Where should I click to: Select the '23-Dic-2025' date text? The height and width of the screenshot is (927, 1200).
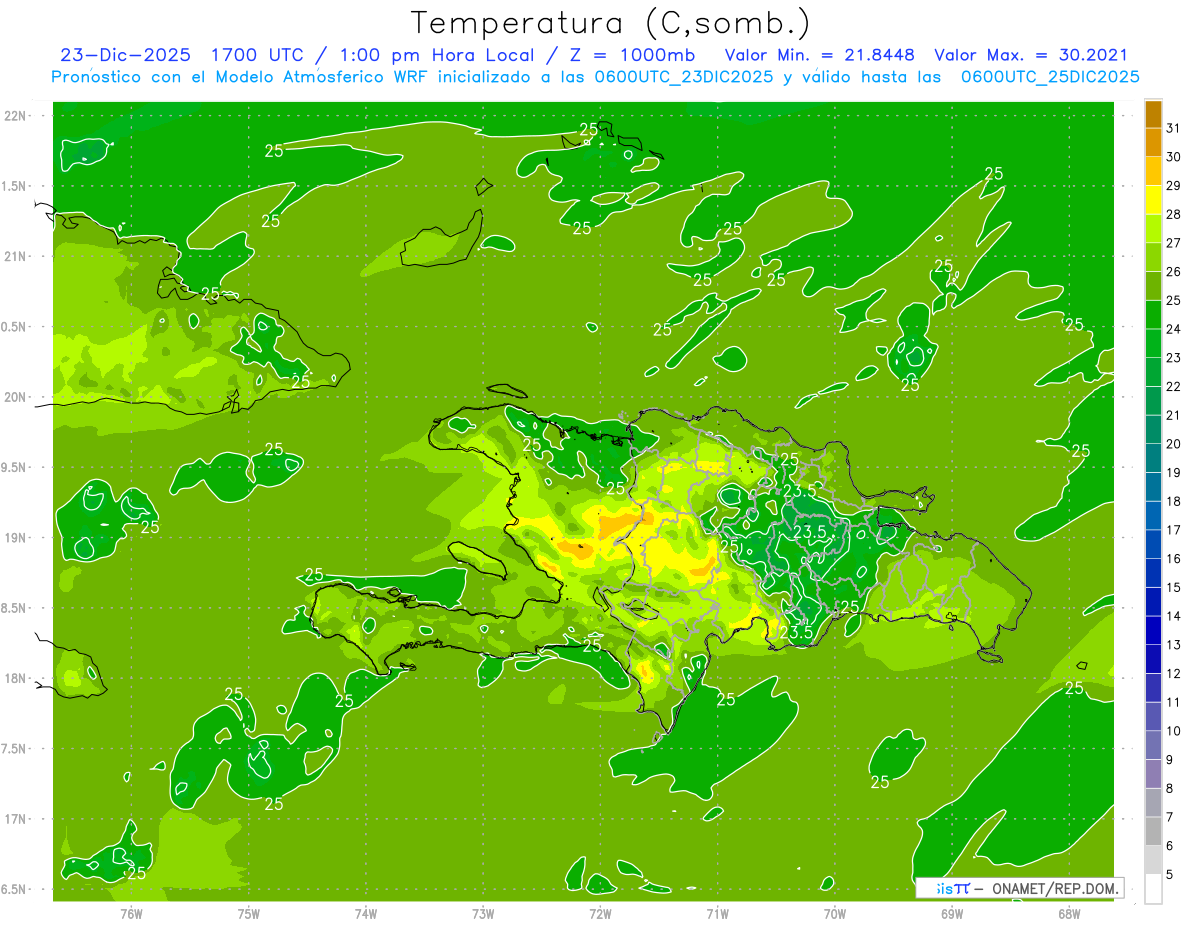(x=125, y=55)
